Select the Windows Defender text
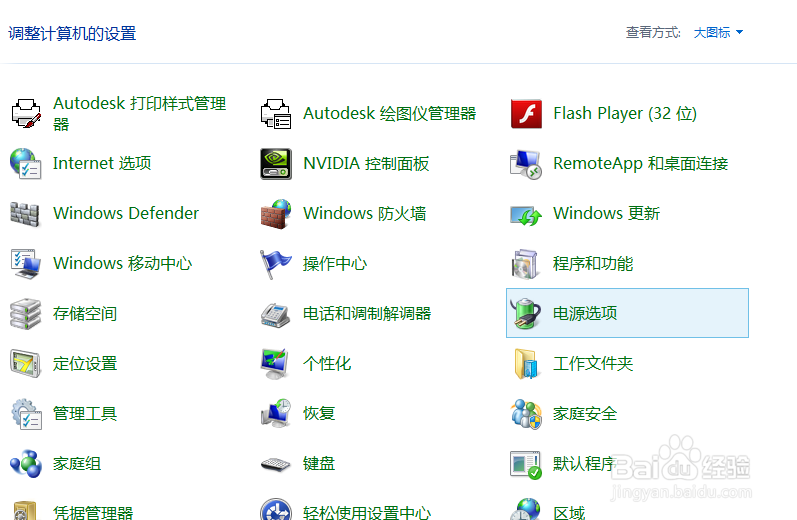This screenshot has width=797, height=520. point(126,213)
